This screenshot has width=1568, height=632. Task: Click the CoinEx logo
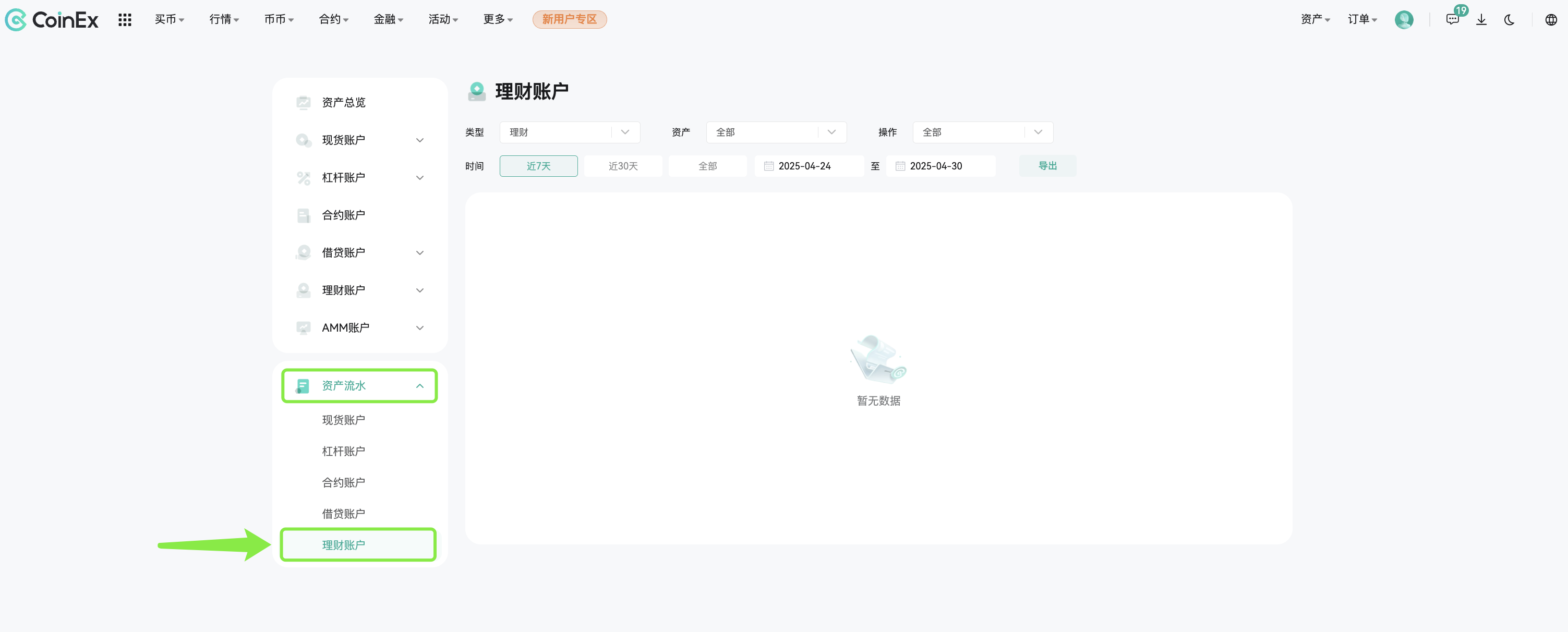pyautogui.click(x=51, y=20)
